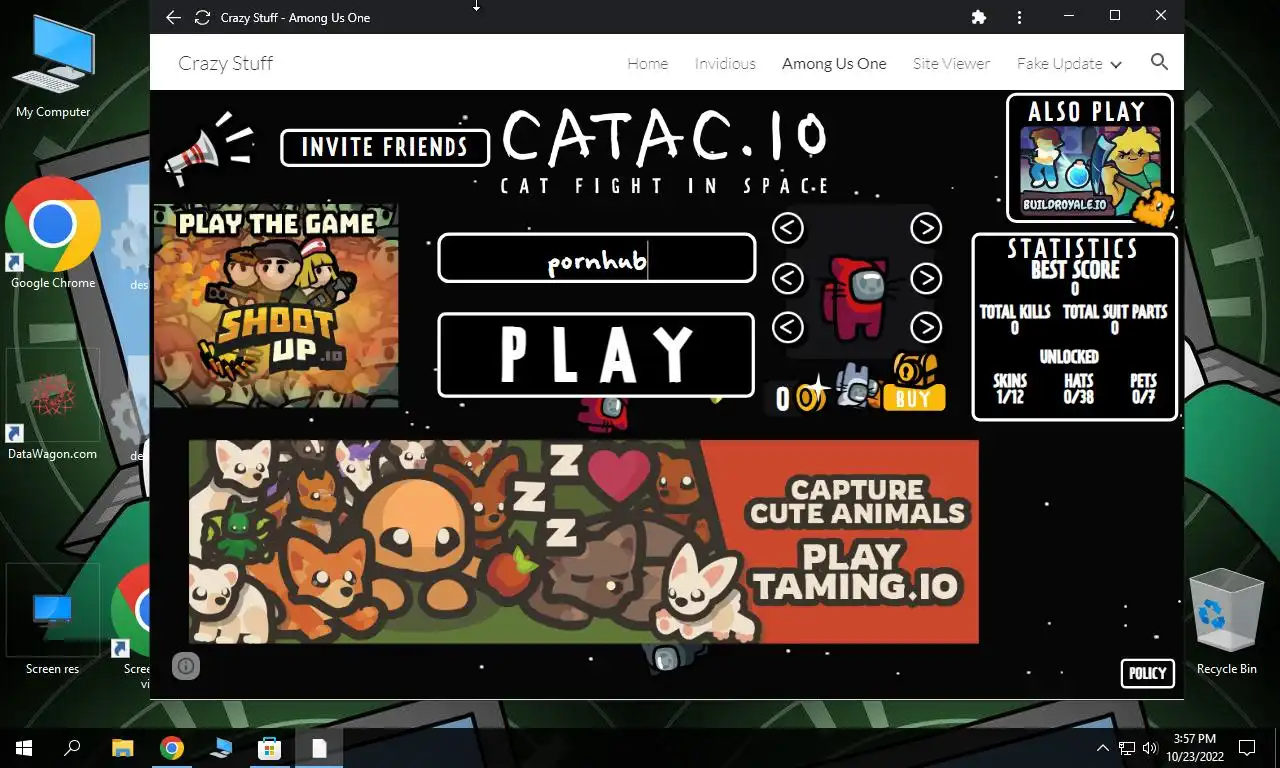Select the Among Us One nav item

pos(834,63)
